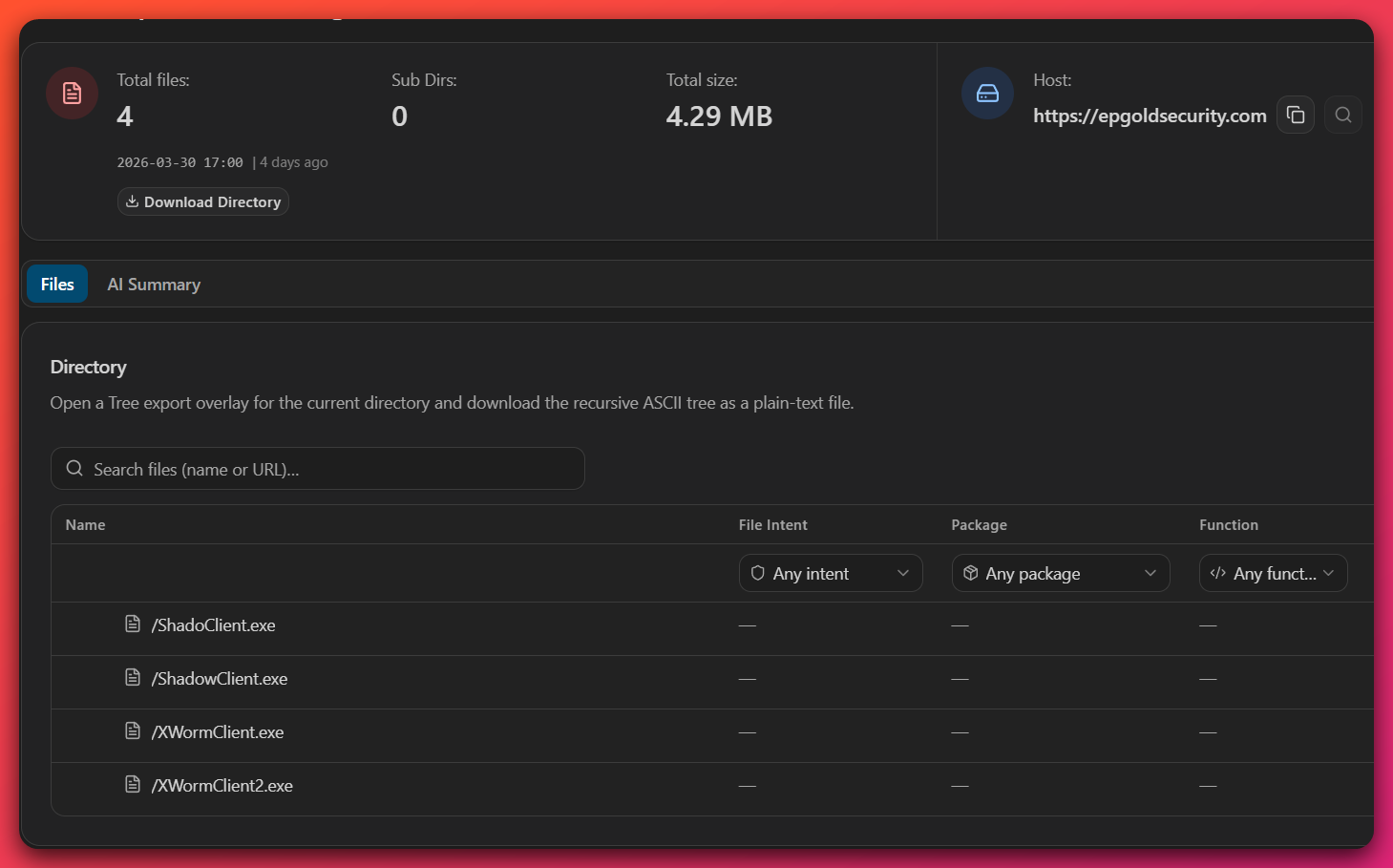Select the Files tab
Viewport: 1393px width, 868px height.
coord(57,285)
